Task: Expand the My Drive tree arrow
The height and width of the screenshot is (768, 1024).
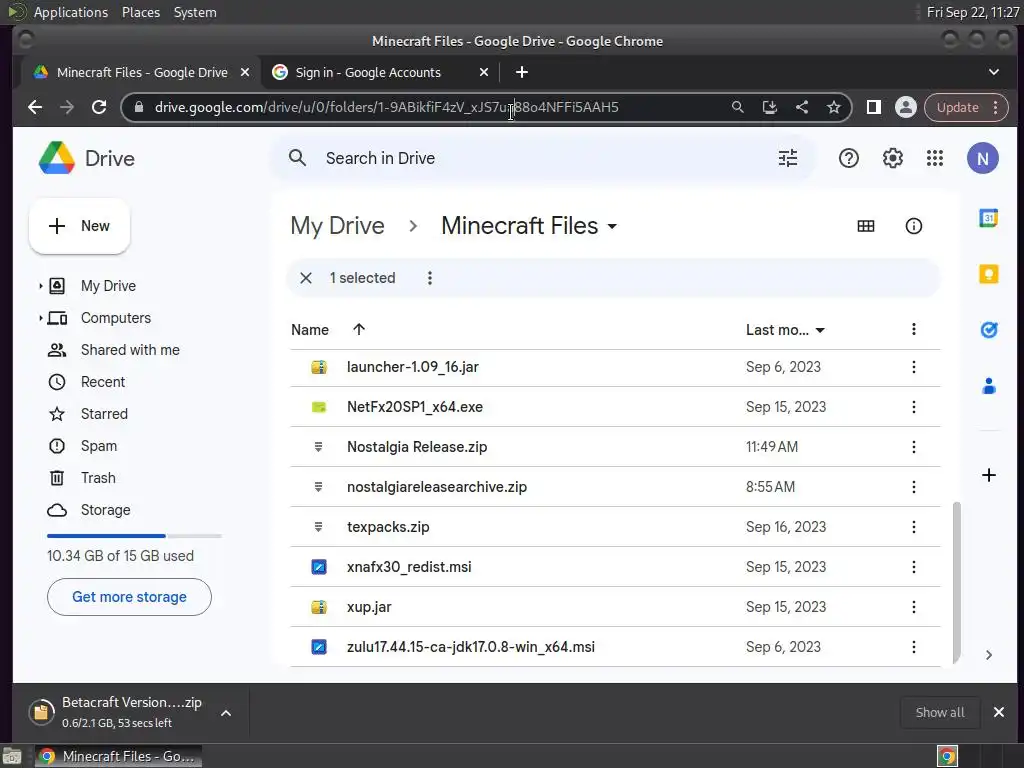Action: pos(41,286)
